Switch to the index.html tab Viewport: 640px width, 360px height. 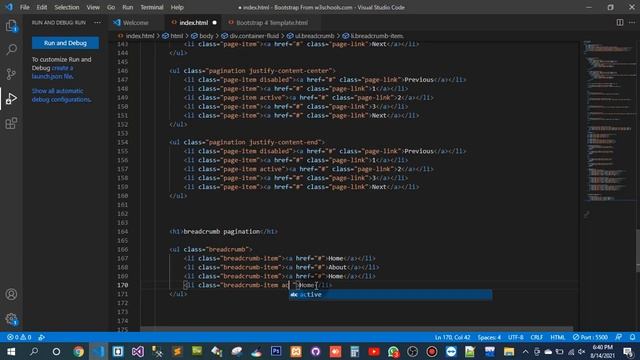coord(193,22)
